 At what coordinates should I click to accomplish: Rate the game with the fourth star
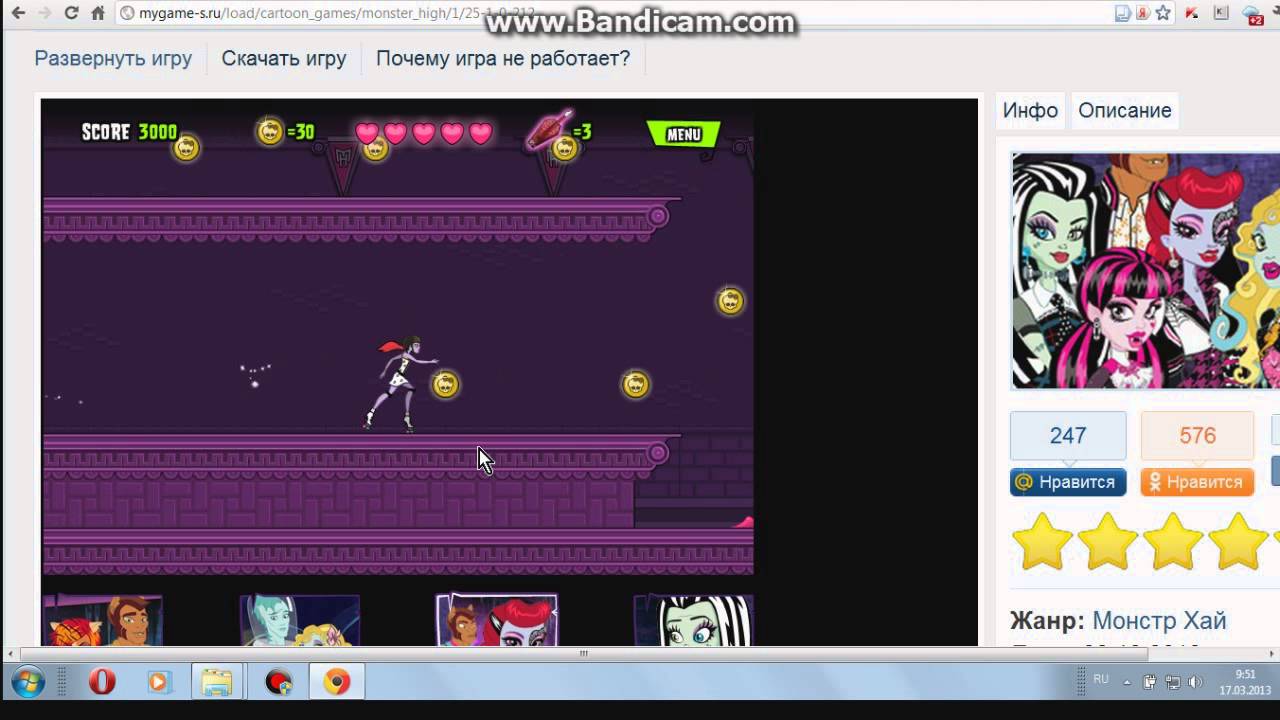click(1238, 541)
